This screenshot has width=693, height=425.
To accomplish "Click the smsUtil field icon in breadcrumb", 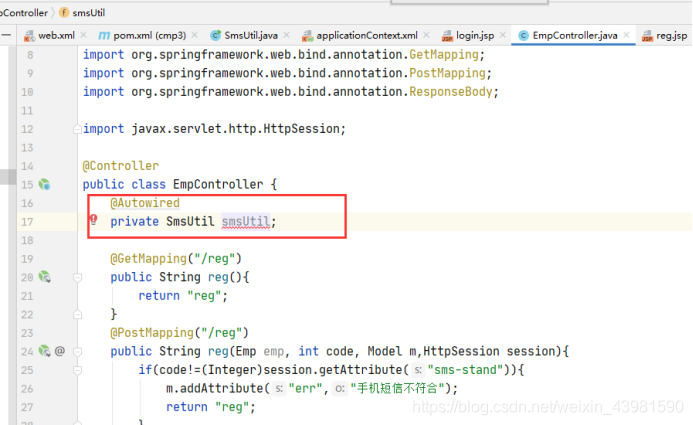I will coord(64,12).
